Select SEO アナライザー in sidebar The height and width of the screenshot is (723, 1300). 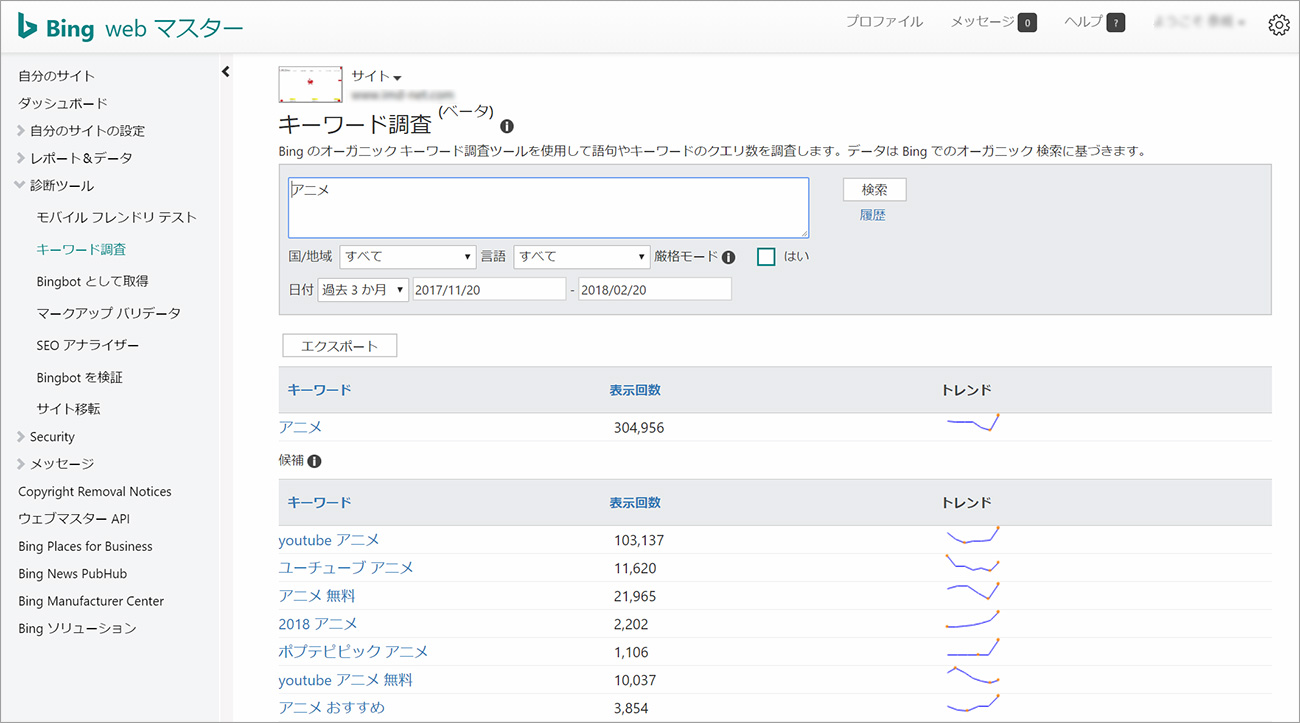[x=88, y=345]
